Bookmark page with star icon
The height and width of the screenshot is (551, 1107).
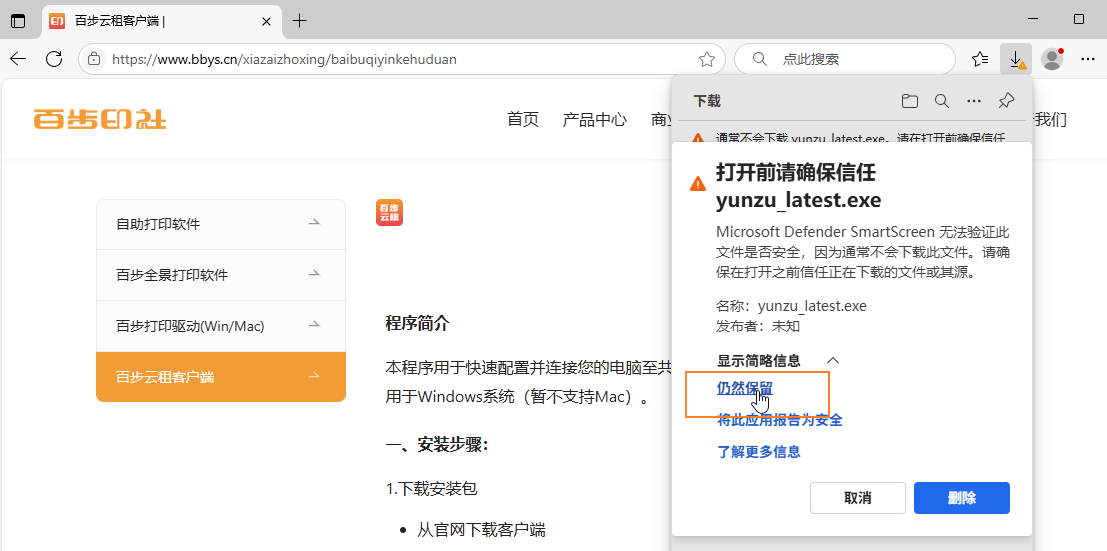(706, 59)
